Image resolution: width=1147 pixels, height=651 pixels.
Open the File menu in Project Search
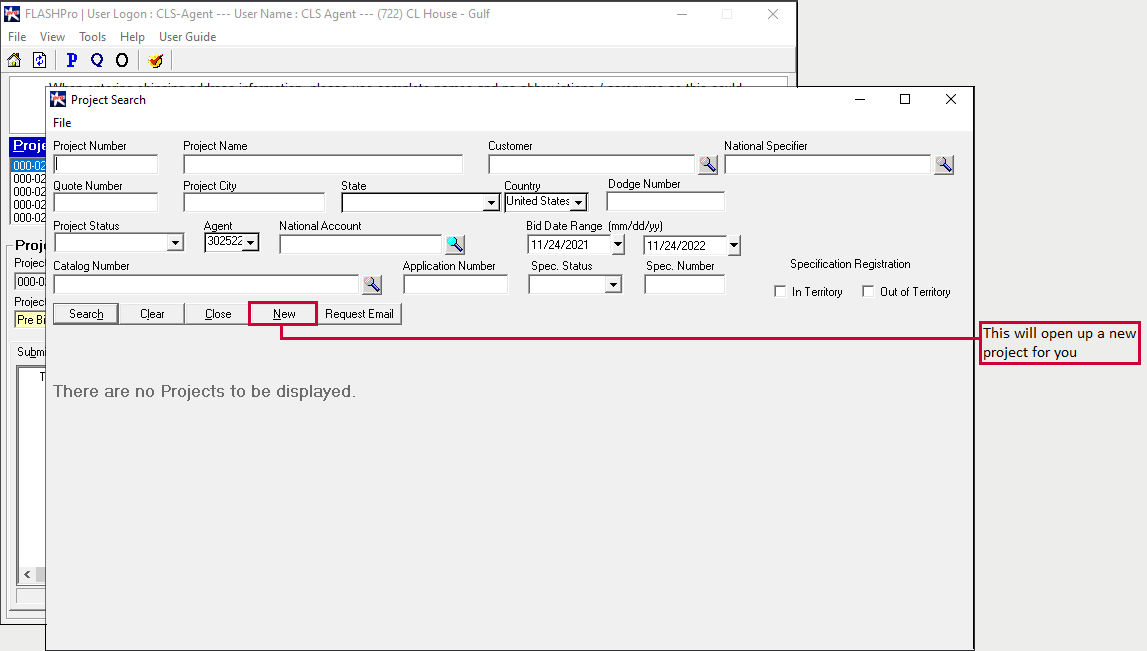(62, 123)
